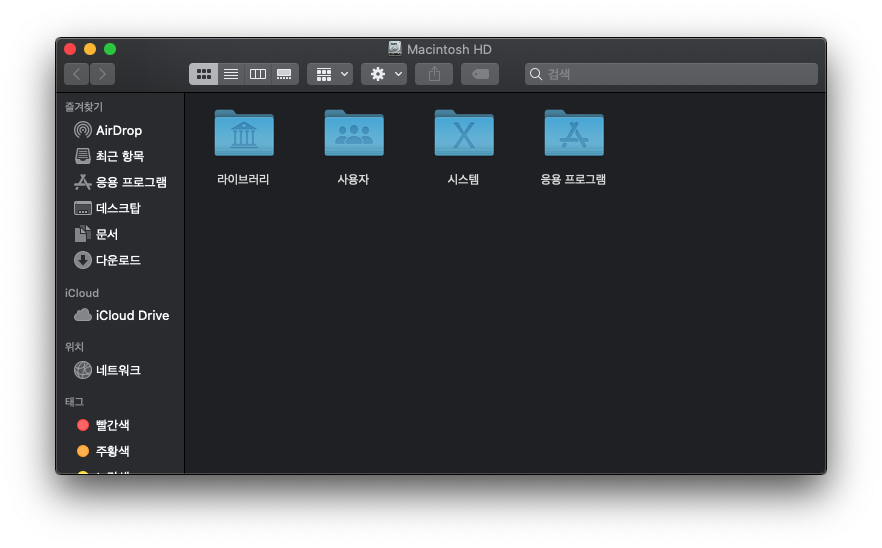The image size is (882, 548).
Task: Click the Macintosh HD title icon
Action: click(x=395, y=49)
